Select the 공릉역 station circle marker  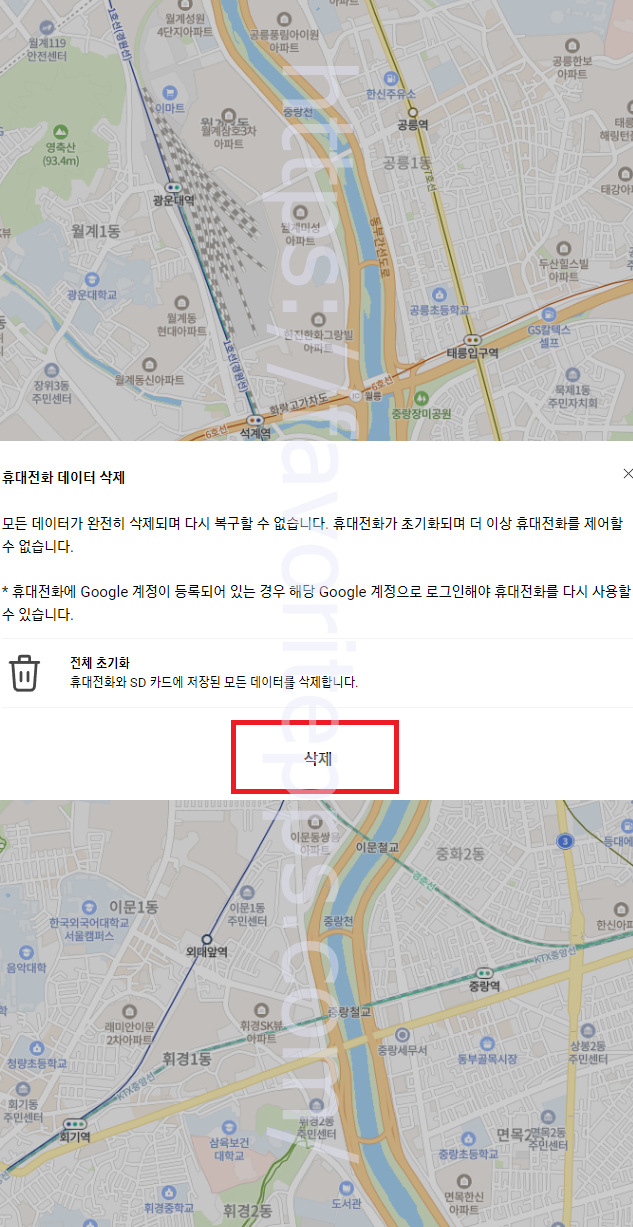tap(412, 113)
